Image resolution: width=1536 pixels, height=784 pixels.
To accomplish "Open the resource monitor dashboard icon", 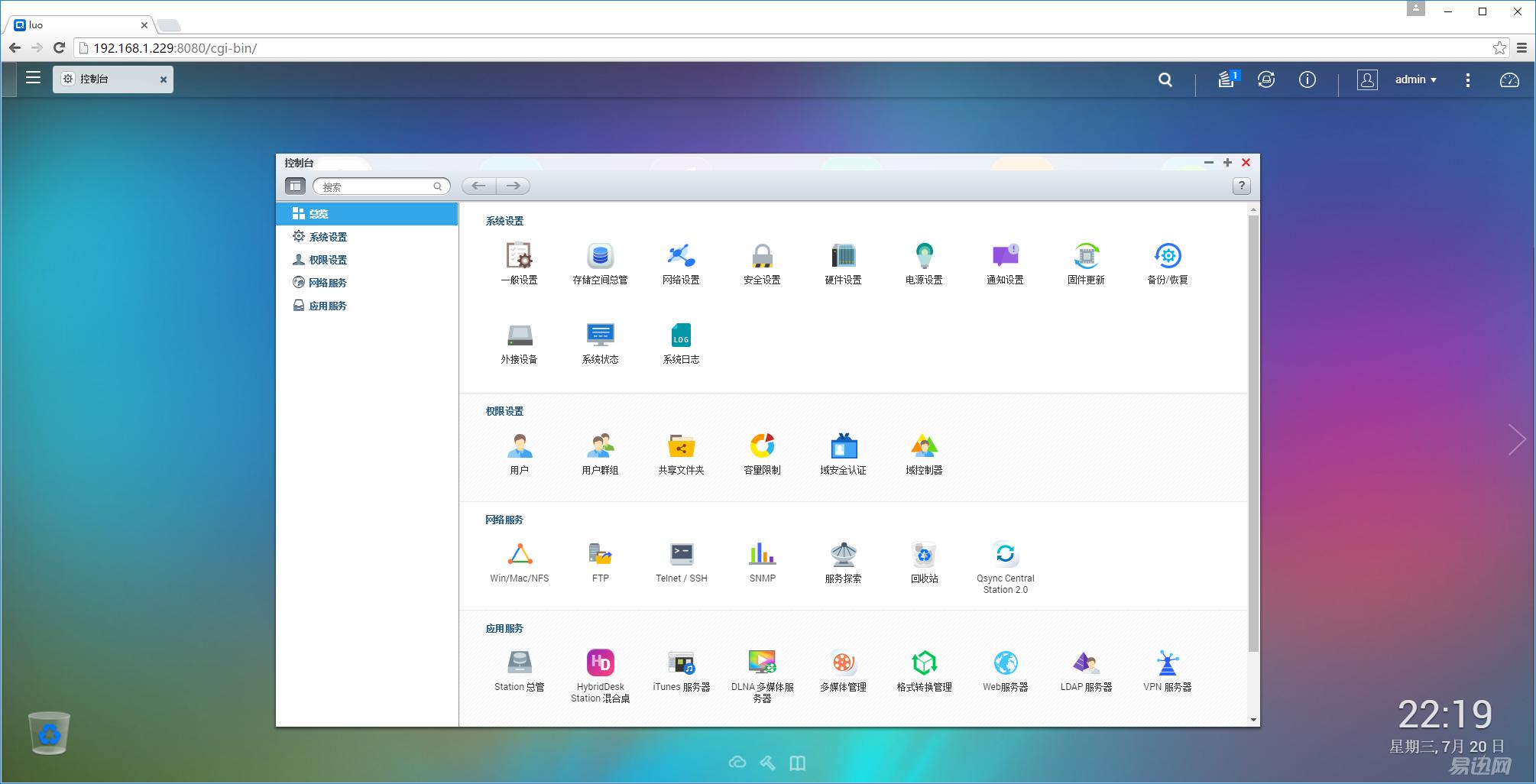I will pyautogui.click(x=1509, y=79).
